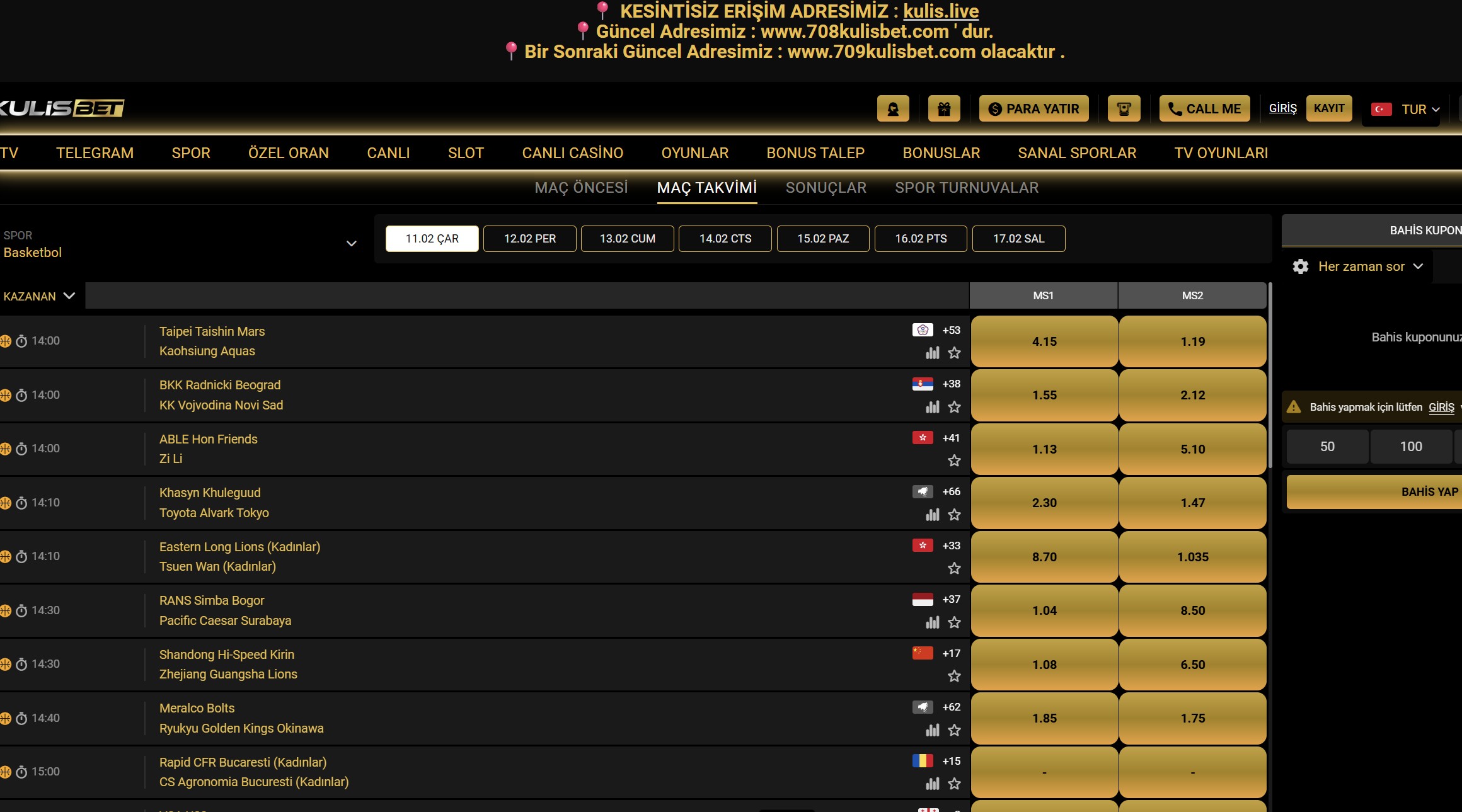Favorite the ABLE Hon Friends match
Viewport: 1462px width, 812px height.
click(954, 460)
